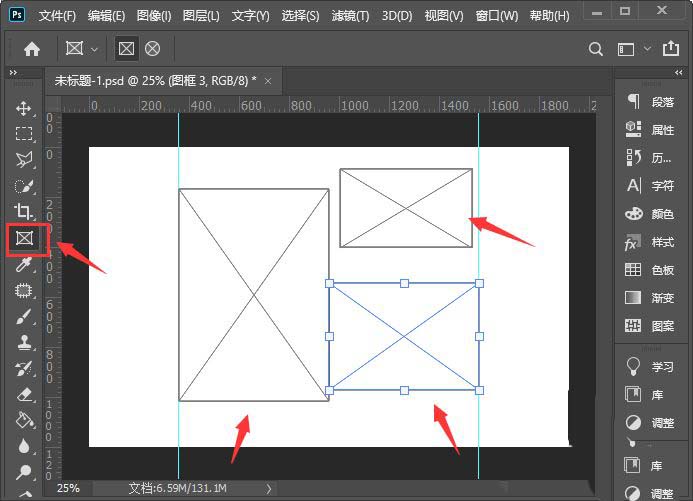Select the History Brush tool
This screenshot has height=501, width=693.
point(24,368)
